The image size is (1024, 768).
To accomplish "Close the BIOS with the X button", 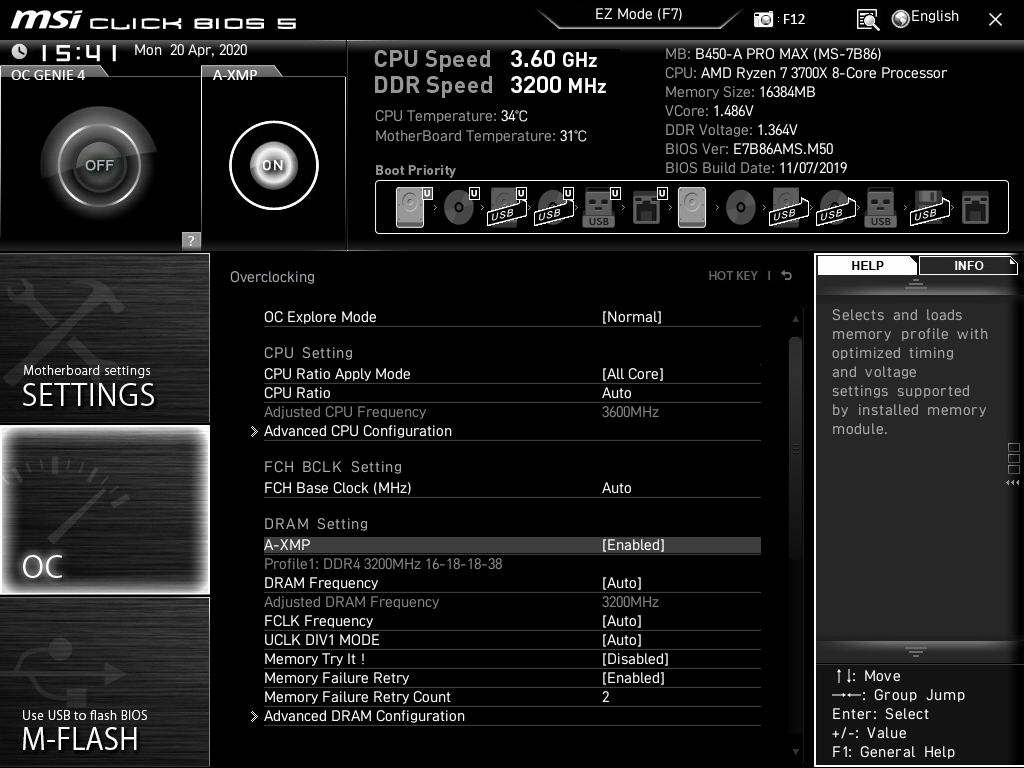I will pos(995,20).
